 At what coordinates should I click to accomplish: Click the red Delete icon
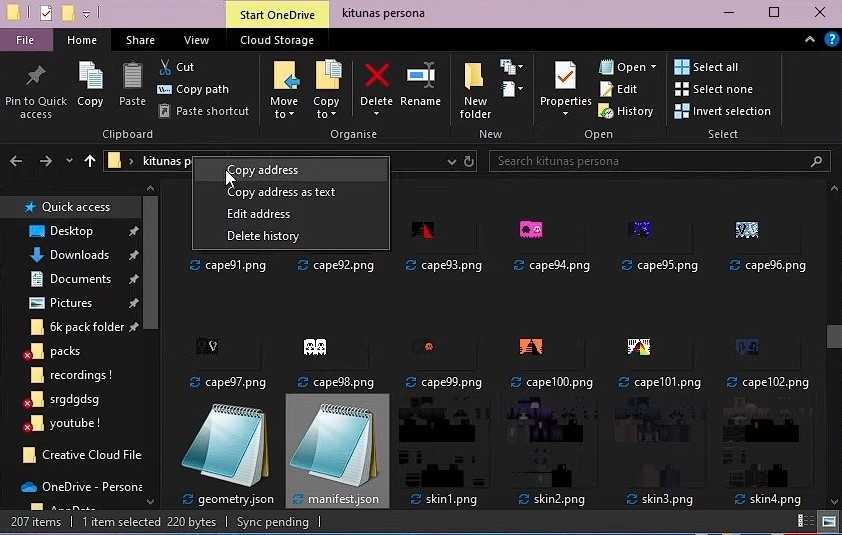376,75
